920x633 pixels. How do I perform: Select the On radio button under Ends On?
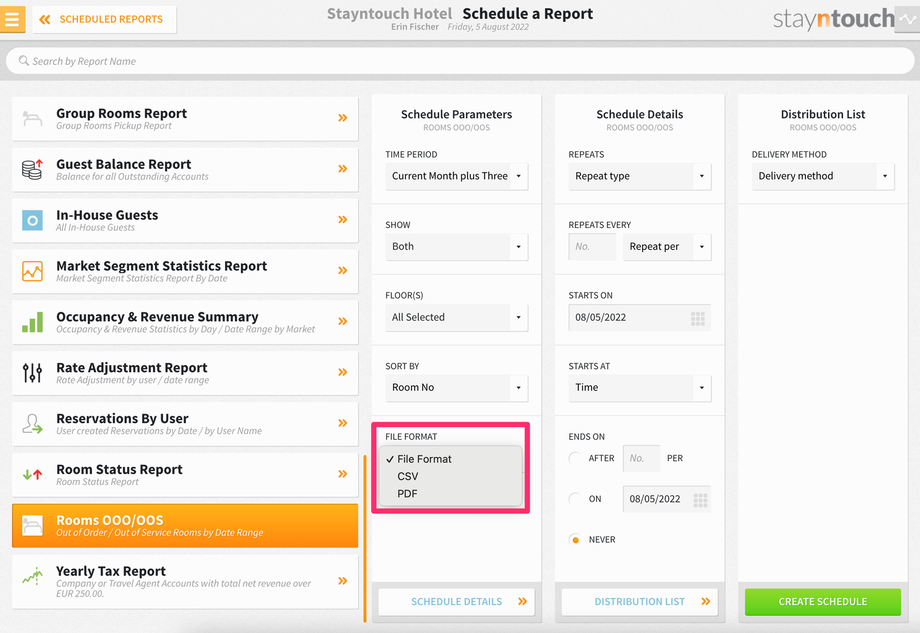click(576, 499)
